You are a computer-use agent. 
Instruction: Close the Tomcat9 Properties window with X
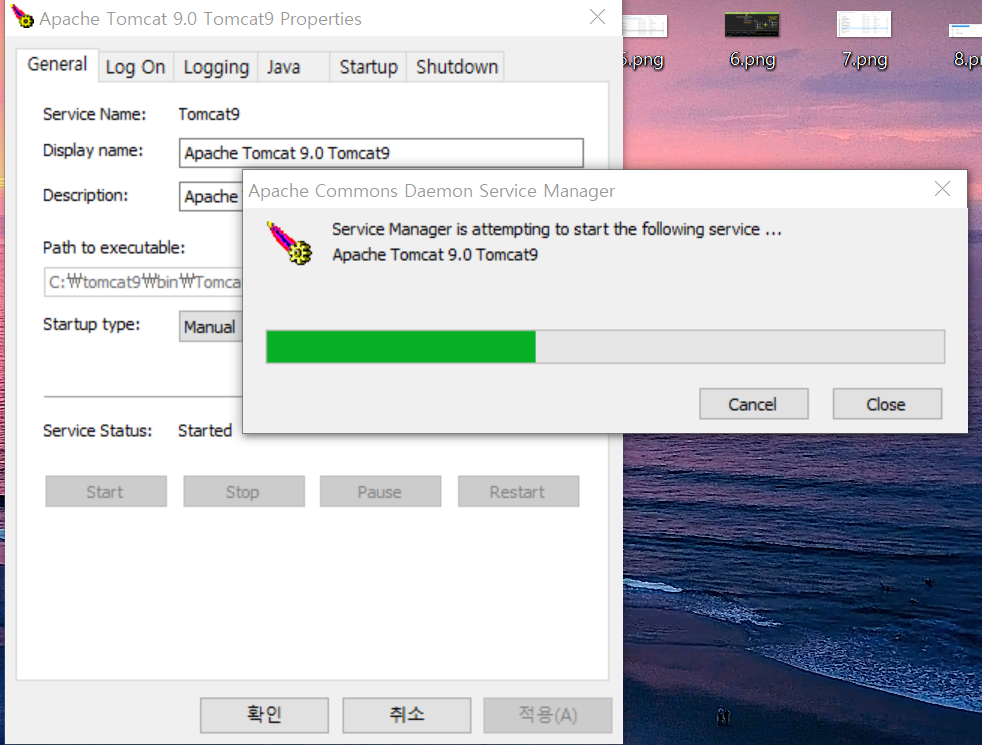597,17
